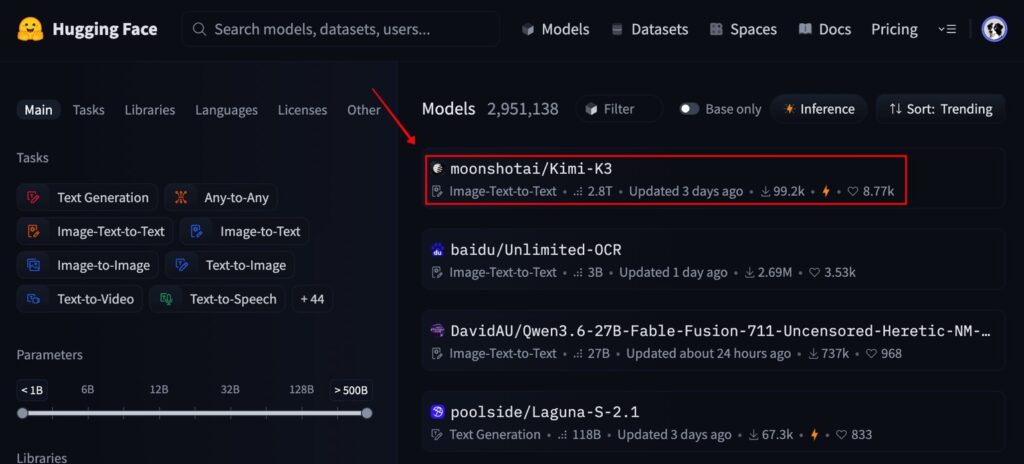1024x464 pixels.
Task: Open the Datasets menu item
Action: pyautogui.click(x=649, y=29)
